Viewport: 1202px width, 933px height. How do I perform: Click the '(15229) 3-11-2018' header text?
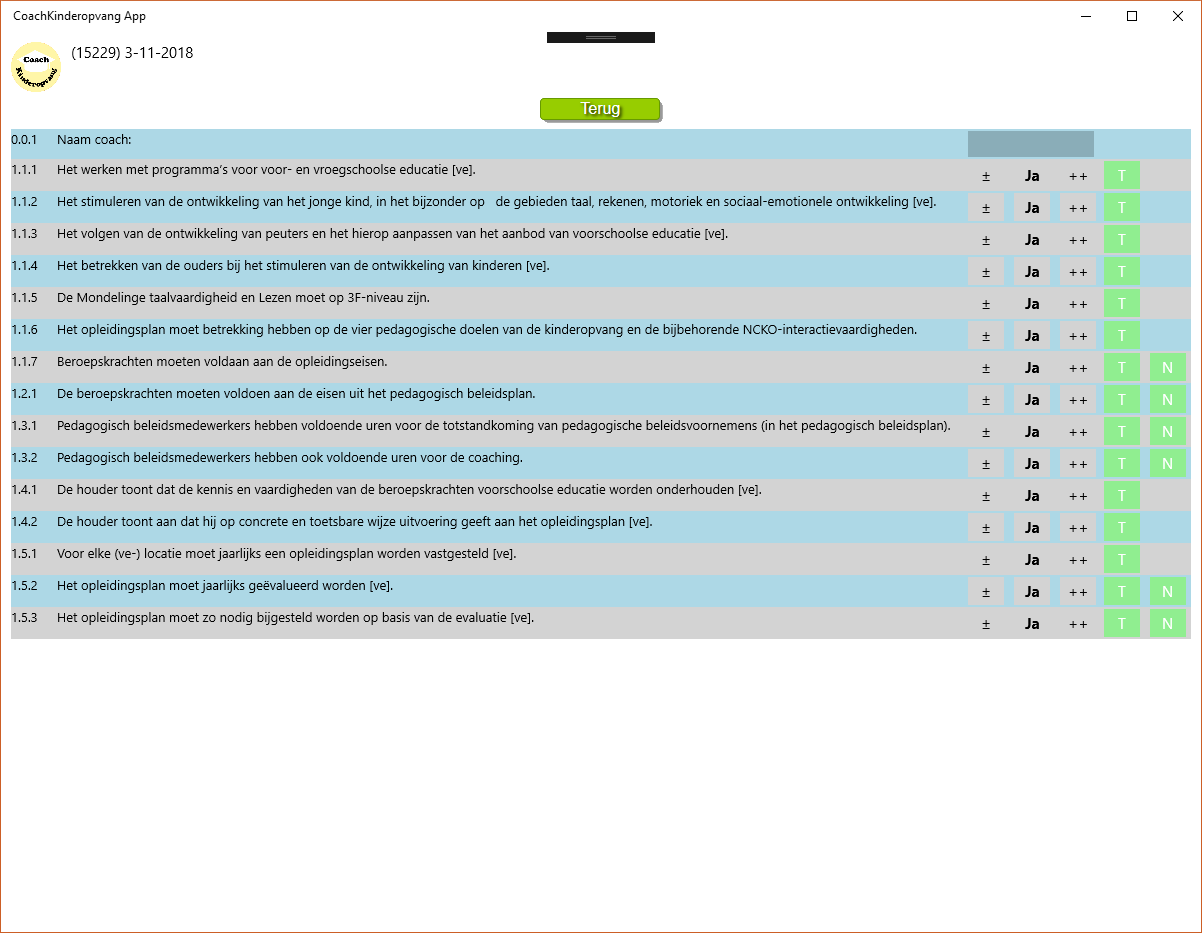pyautogui.click(x=132, y=53)
